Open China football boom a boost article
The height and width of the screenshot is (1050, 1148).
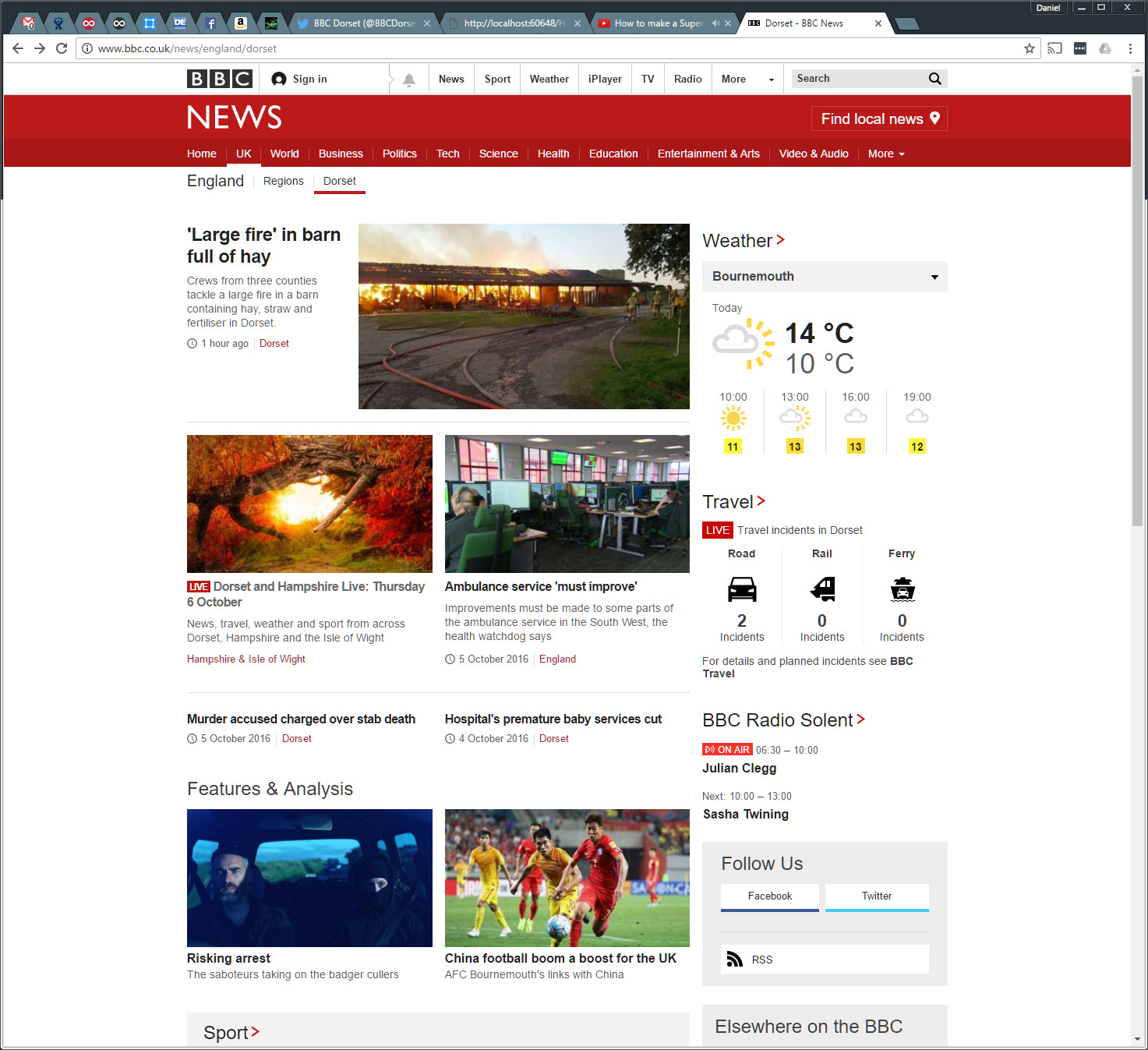(560, 959)
